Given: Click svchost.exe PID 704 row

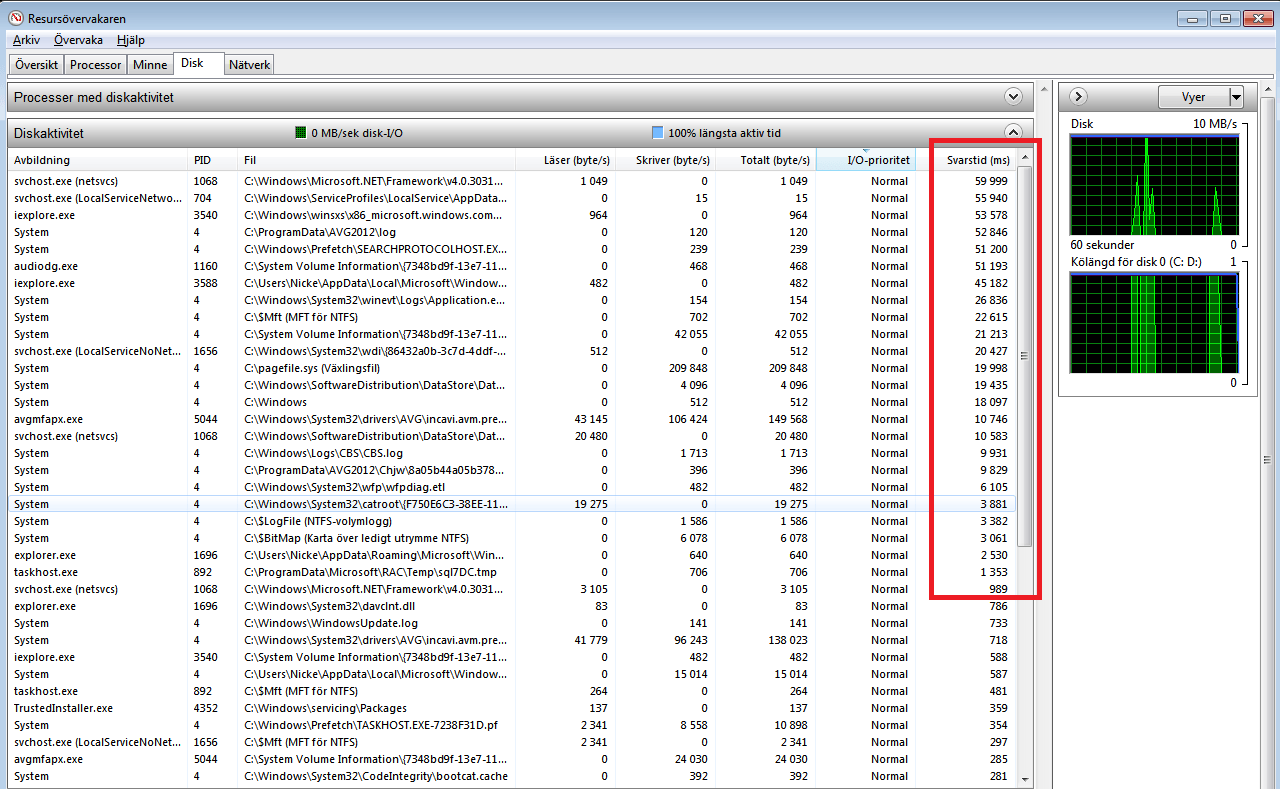Looking at the screenshot, I should click(x=512, y=198).
